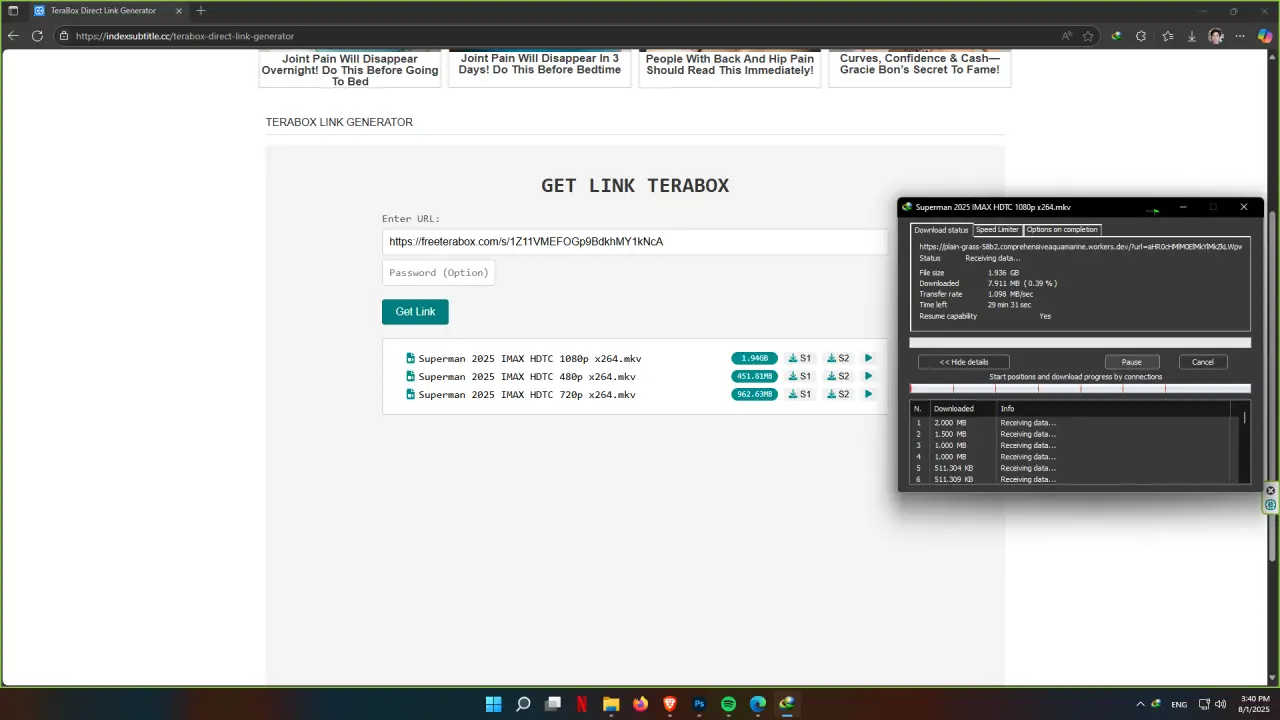Download the 480p file via S1
Screen dimensions: 1280x720
tap(800, 376)
